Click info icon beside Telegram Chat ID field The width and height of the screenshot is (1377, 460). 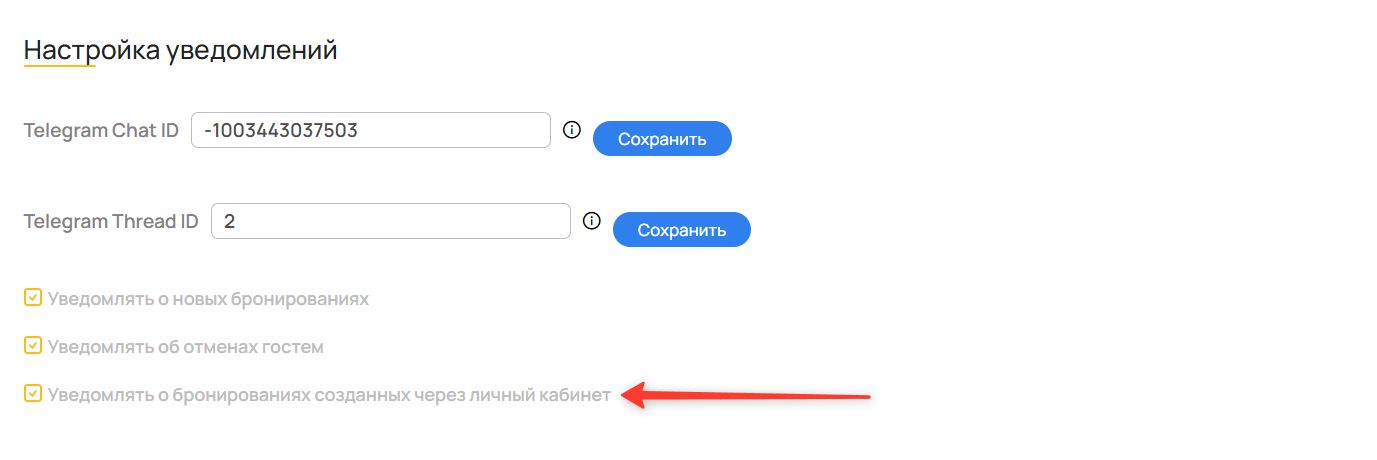click(x=572, y=129)
